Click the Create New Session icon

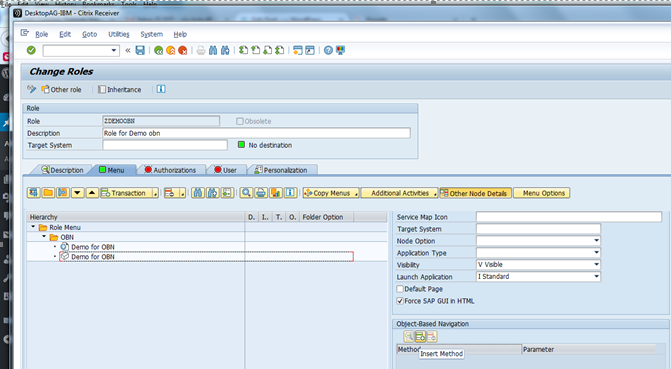click(298, 51)
